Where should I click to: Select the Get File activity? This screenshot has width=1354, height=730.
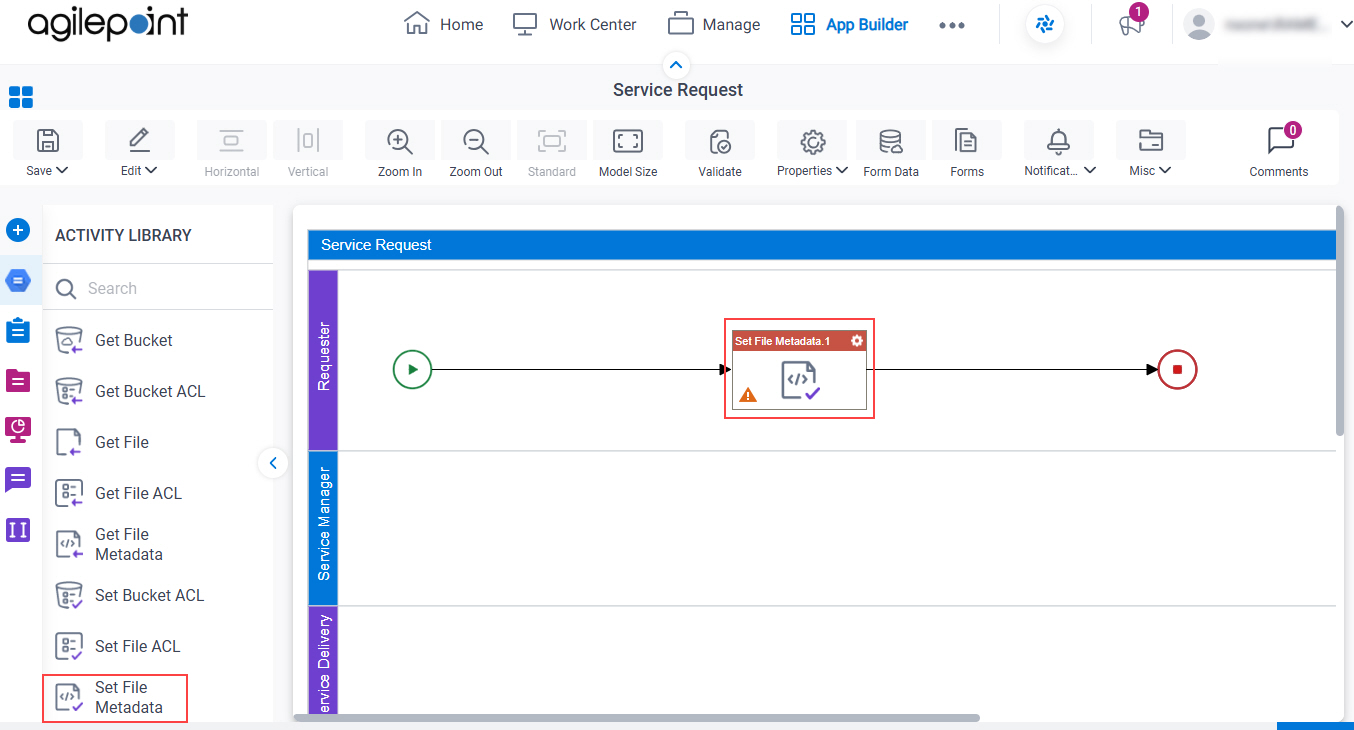pos(102,442)
